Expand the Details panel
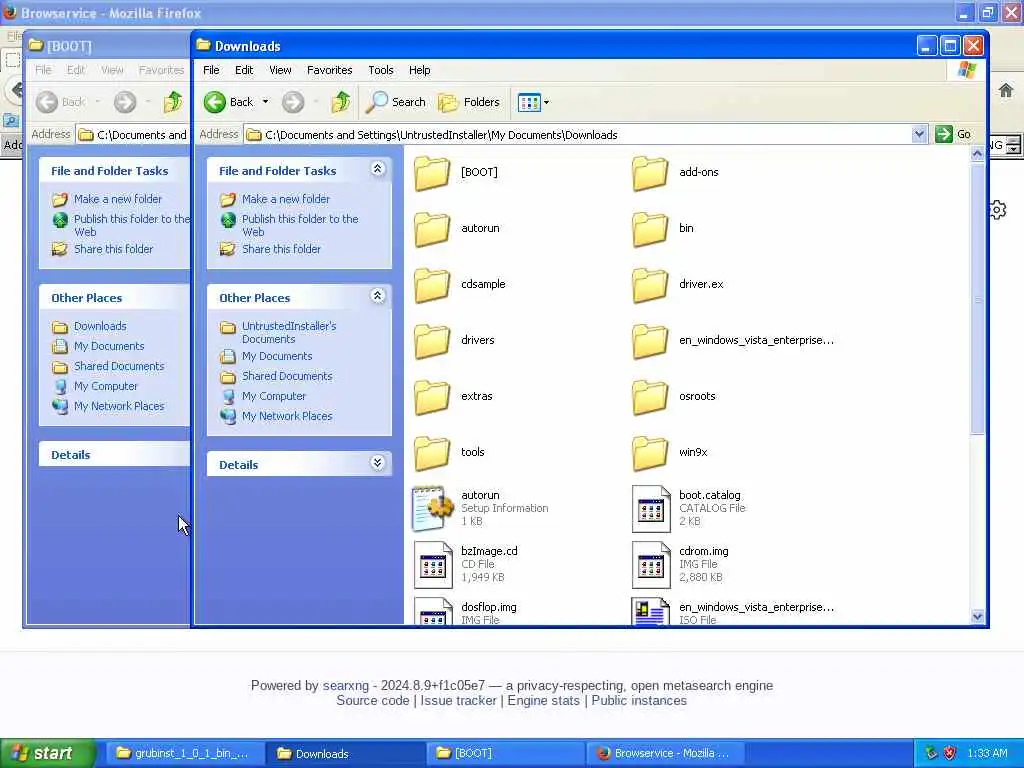The image size is (1024, 768). 377,463
